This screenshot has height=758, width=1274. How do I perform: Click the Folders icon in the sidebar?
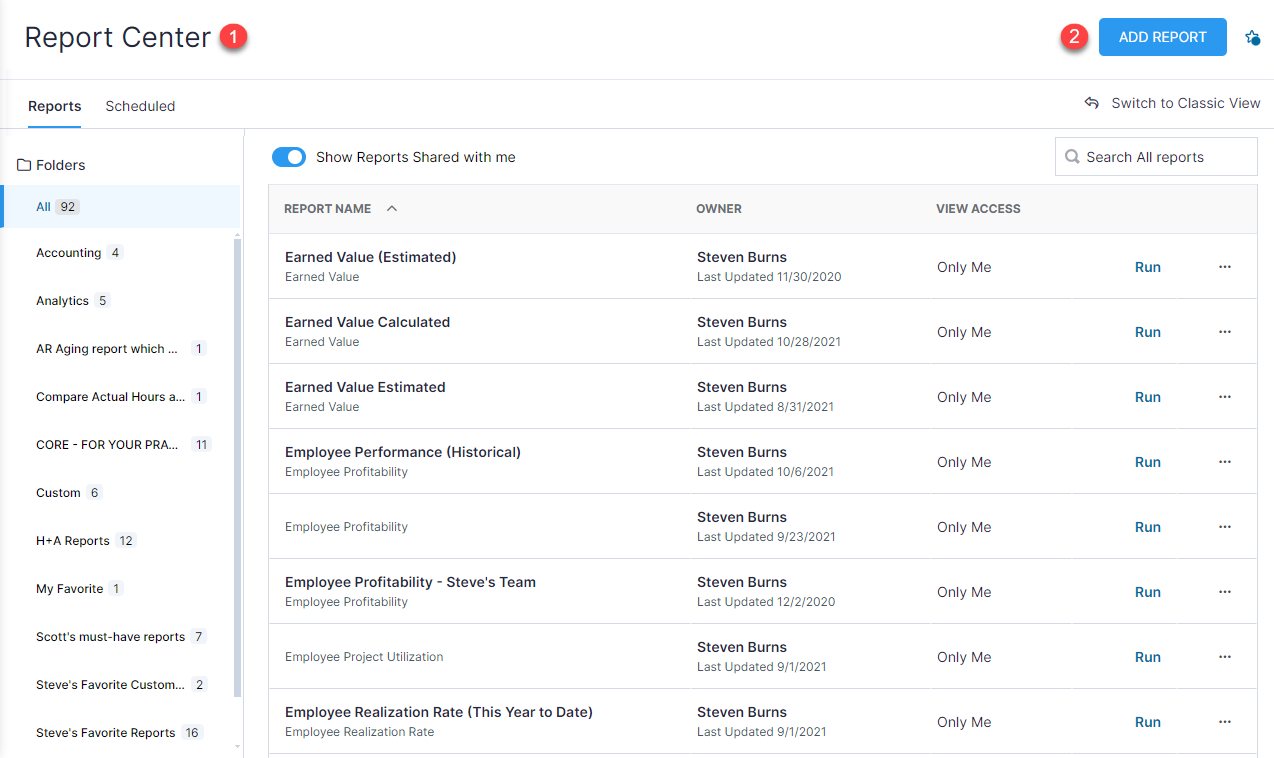click(24, 165)
